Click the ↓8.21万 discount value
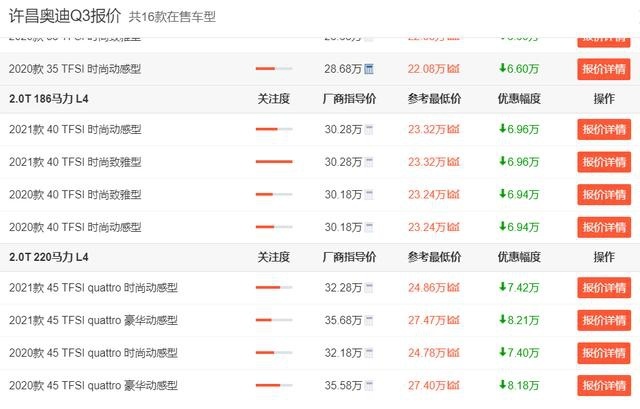Screen dimensions: 640x409 point(519,320)
